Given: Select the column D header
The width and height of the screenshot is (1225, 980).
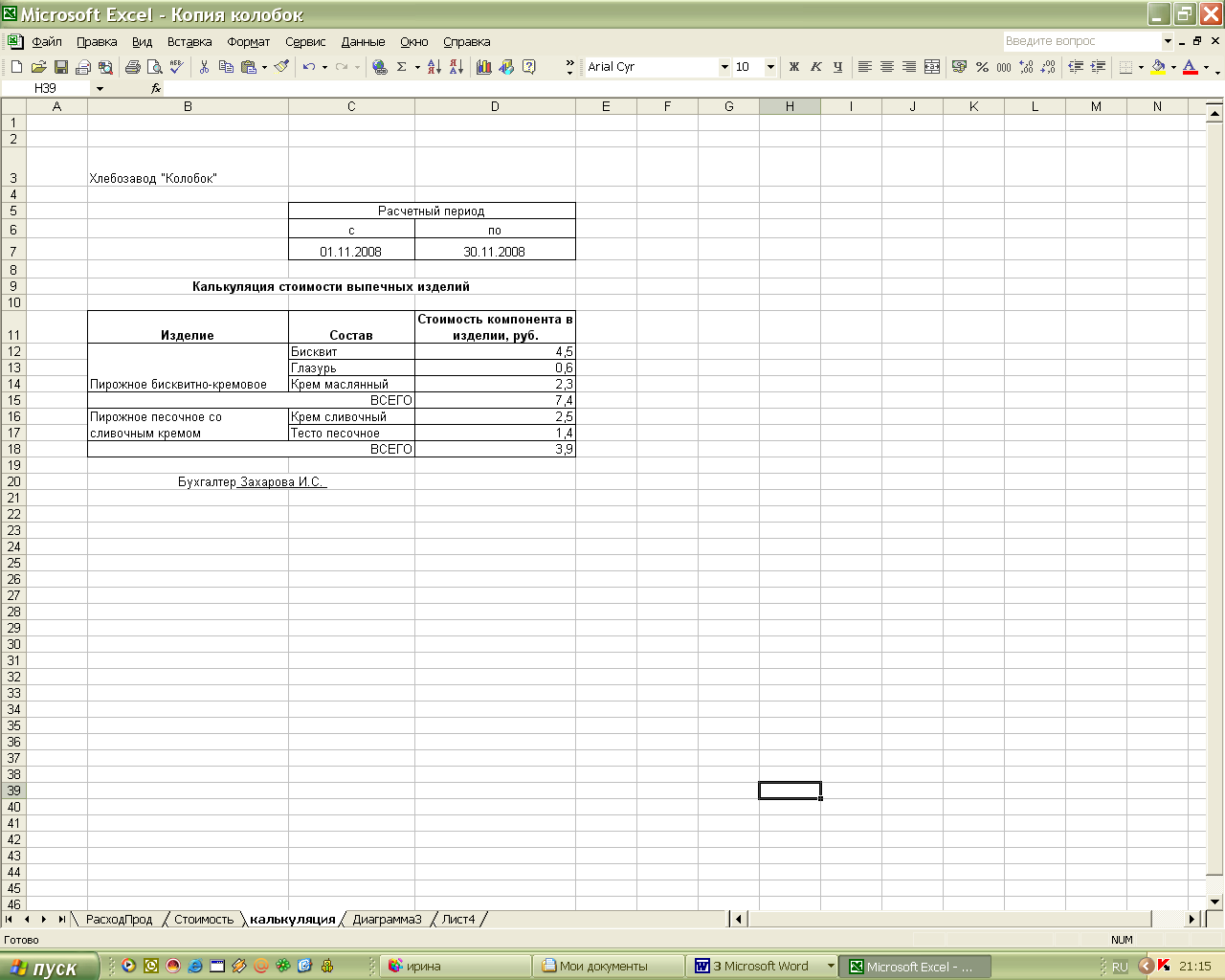Looking at the screenshot, I should [495, 106].
